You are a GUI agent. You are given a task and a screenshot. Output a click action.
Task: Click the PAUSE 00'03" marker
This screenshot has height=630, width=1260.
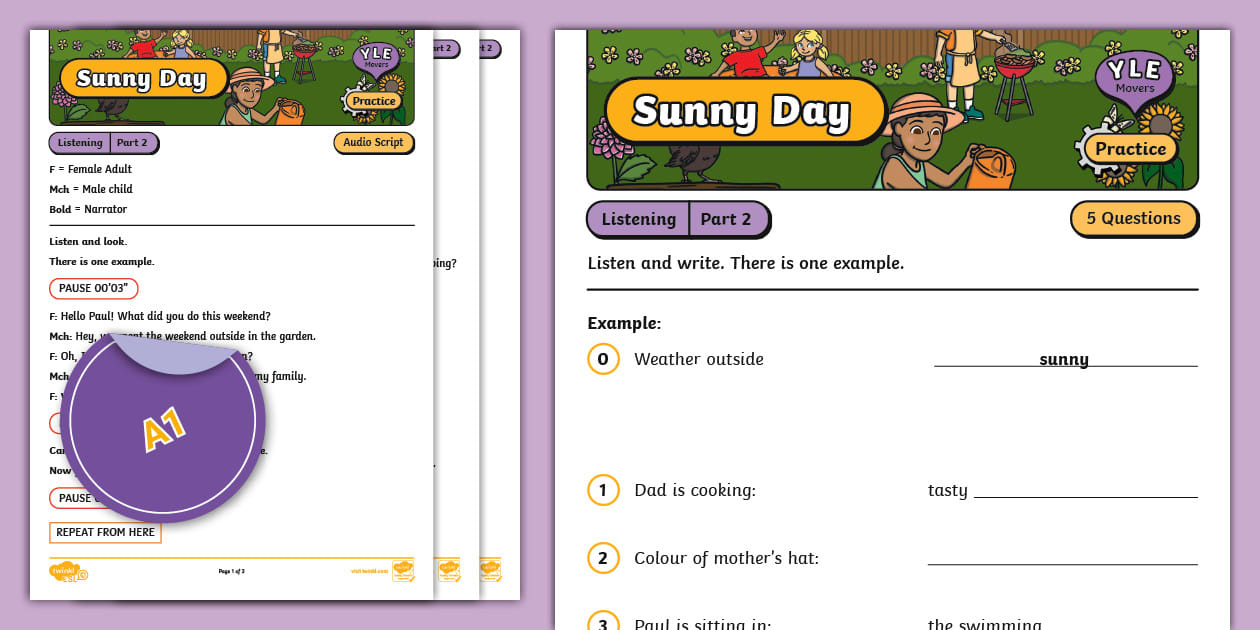click(95, 288)
